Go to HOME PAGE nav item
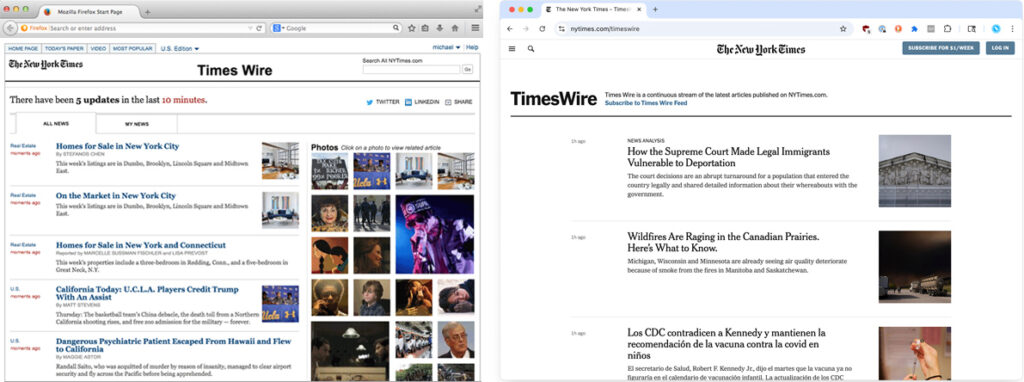The width and height of the screenshot is (1024, 382). pos(23,48)
